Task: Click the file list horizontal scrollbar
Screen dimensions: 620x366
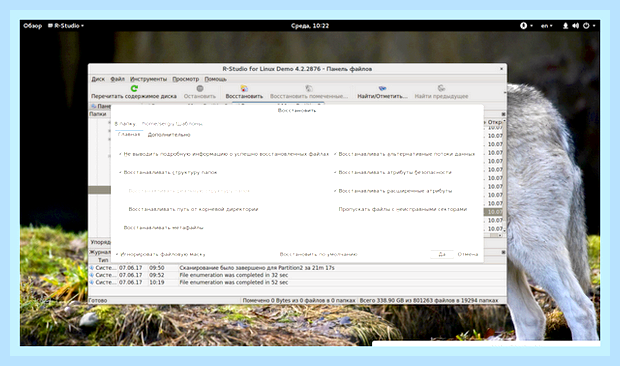Action: tap(493, 235)
